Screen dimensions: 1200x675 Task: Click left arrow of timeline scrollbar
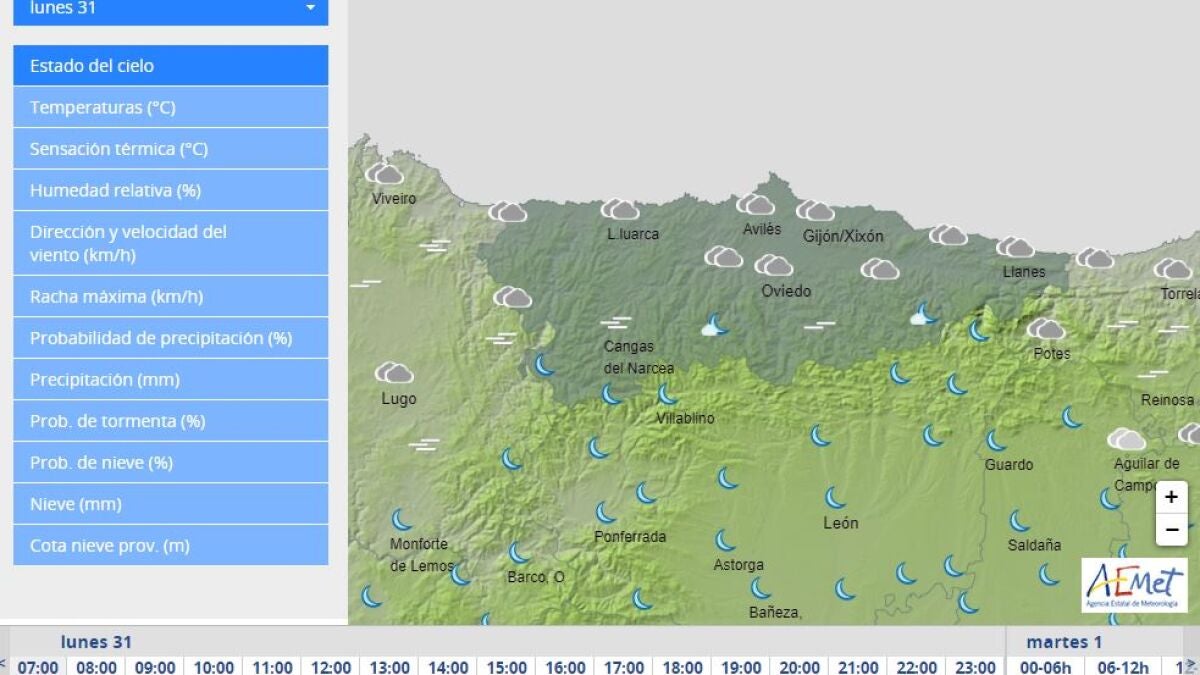coord(4,665)
